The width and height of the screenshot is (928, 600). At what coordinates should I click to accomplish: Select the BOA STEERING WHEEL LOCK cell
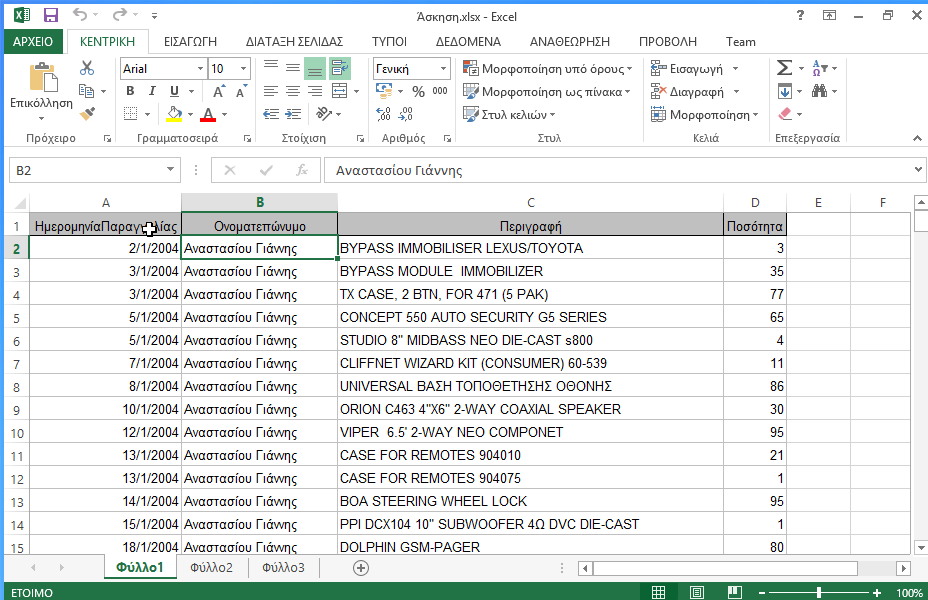point(530,501)
